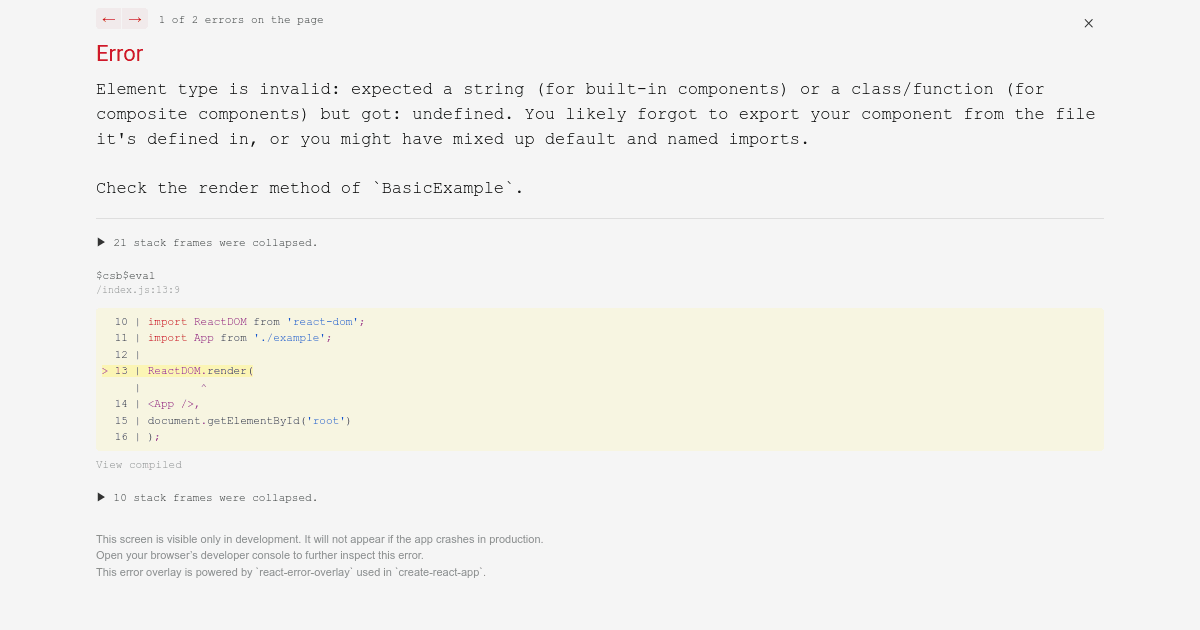This screenshot has height=630, width=1200.
Task: Expand the 10 collapsed stack frames
Action: click(x=216, y=497)
